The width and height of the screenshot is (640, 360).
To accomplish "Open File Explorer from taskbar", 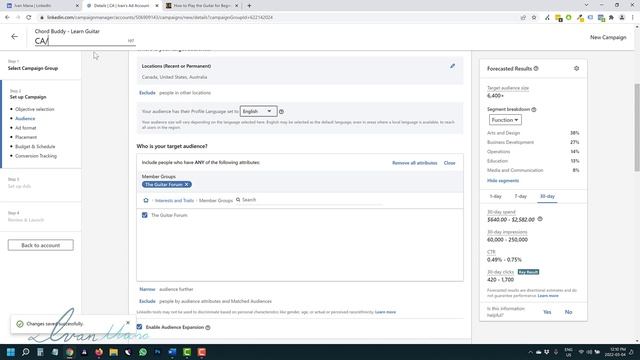I will [113, 352].
